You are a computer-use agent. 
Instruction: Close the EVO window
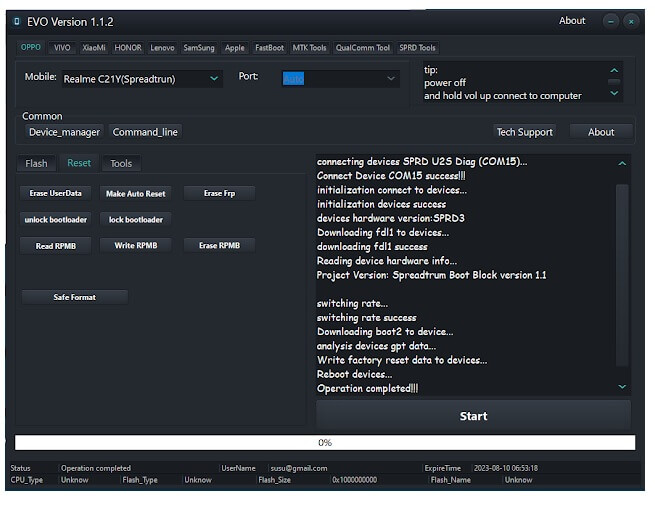point(631,21)
